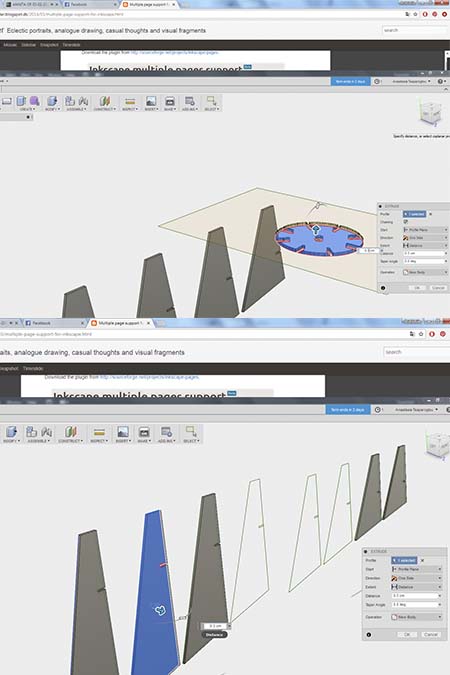Click the job status clock icon, upper Fusion window
Viewport: 450px width, 675px height.
click(377, 81)
